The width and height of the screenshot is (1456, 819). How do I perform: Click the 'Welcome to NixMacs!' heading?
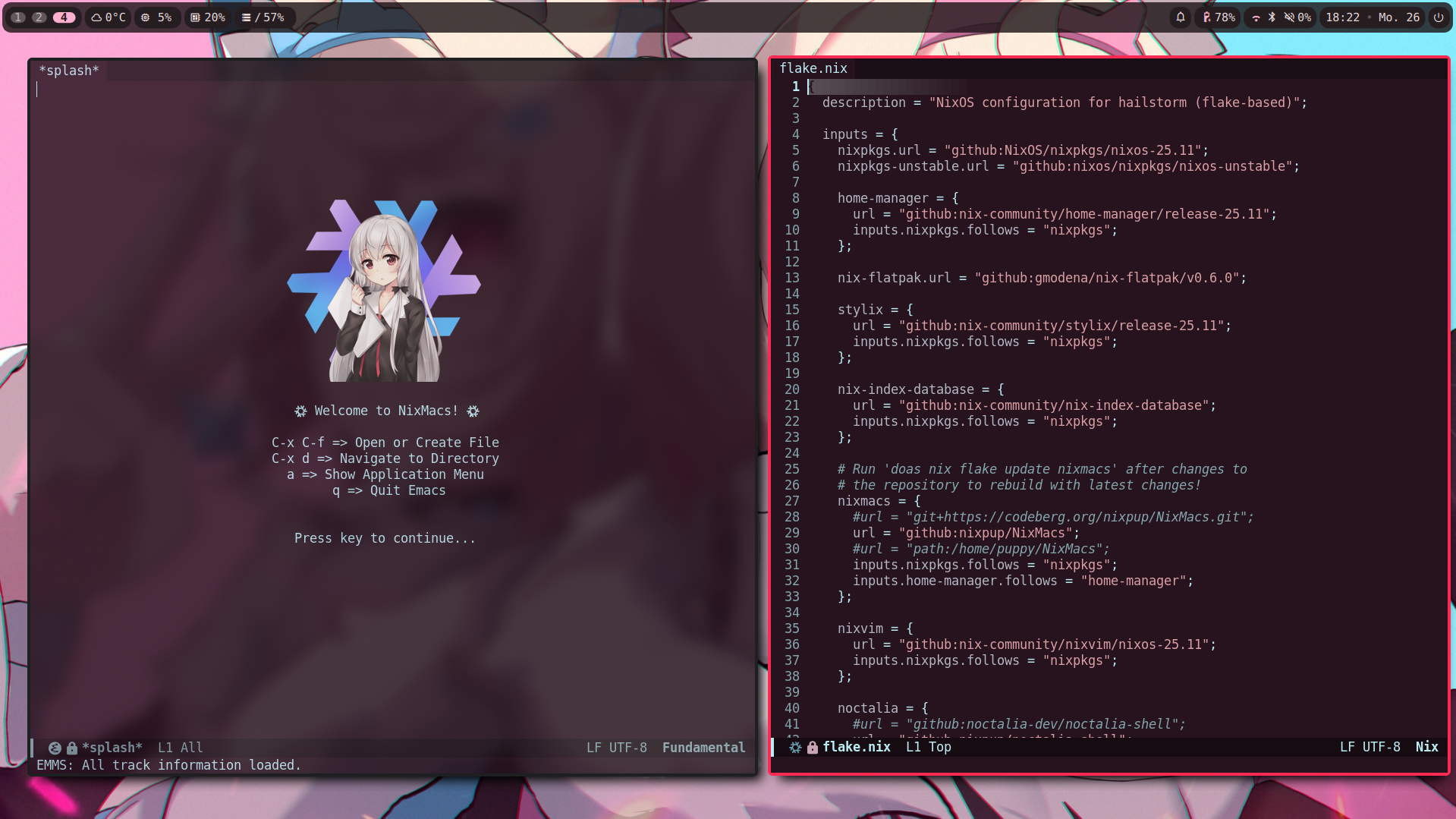[x=386, y=410]
